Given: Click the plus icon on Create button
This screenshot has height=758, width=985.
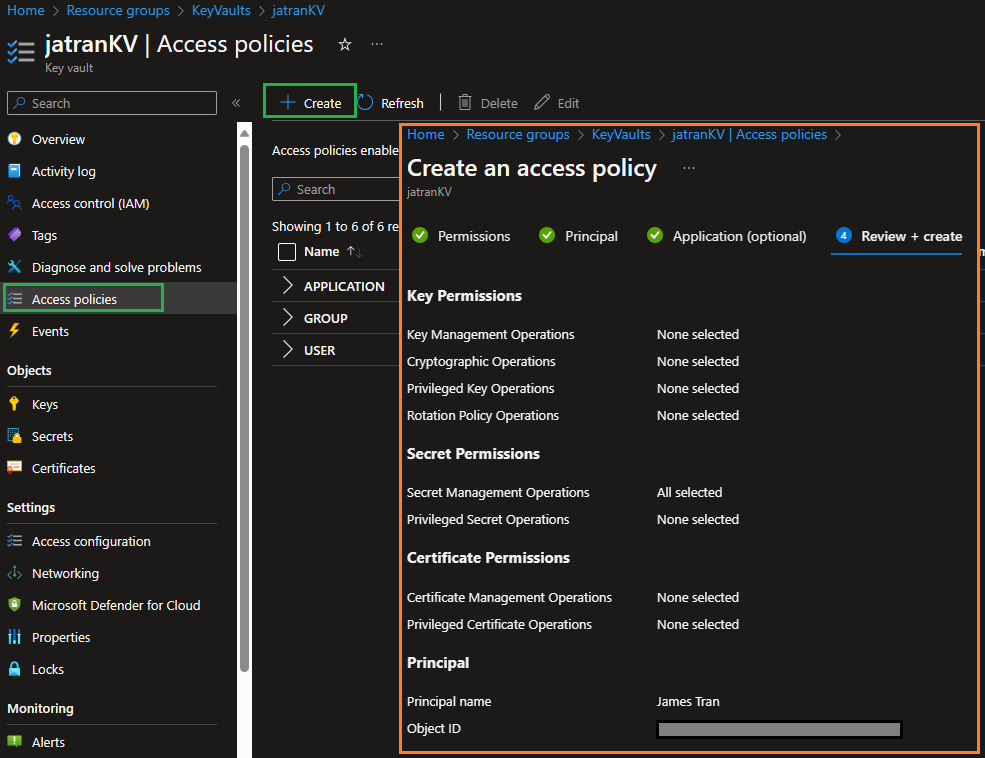Looking at the screenshot, I should [288, 102].
